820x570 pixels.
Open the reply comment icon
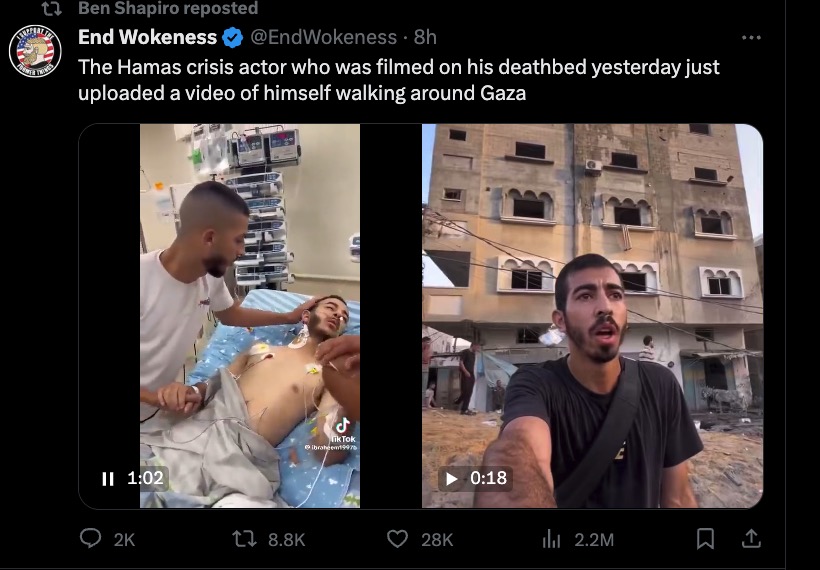coord(90,539)
